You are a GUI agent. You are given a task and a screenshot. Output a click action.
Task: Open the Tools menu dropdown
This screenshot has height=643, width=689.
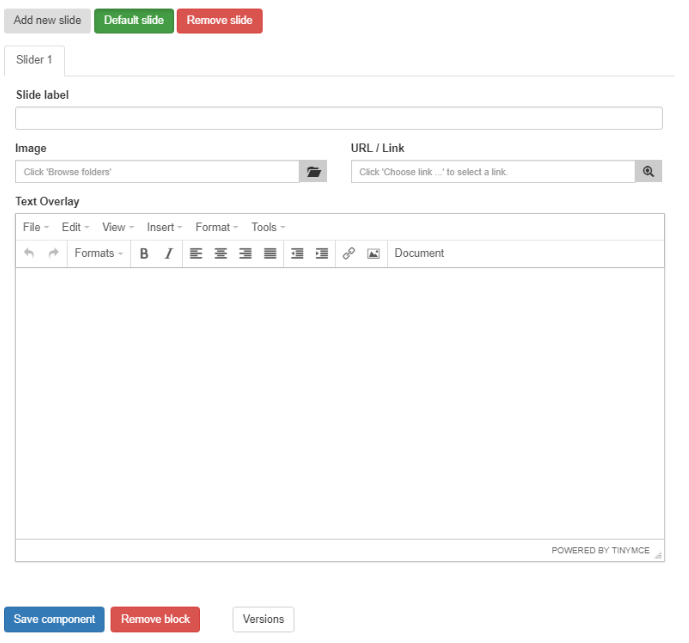point(268,227)
